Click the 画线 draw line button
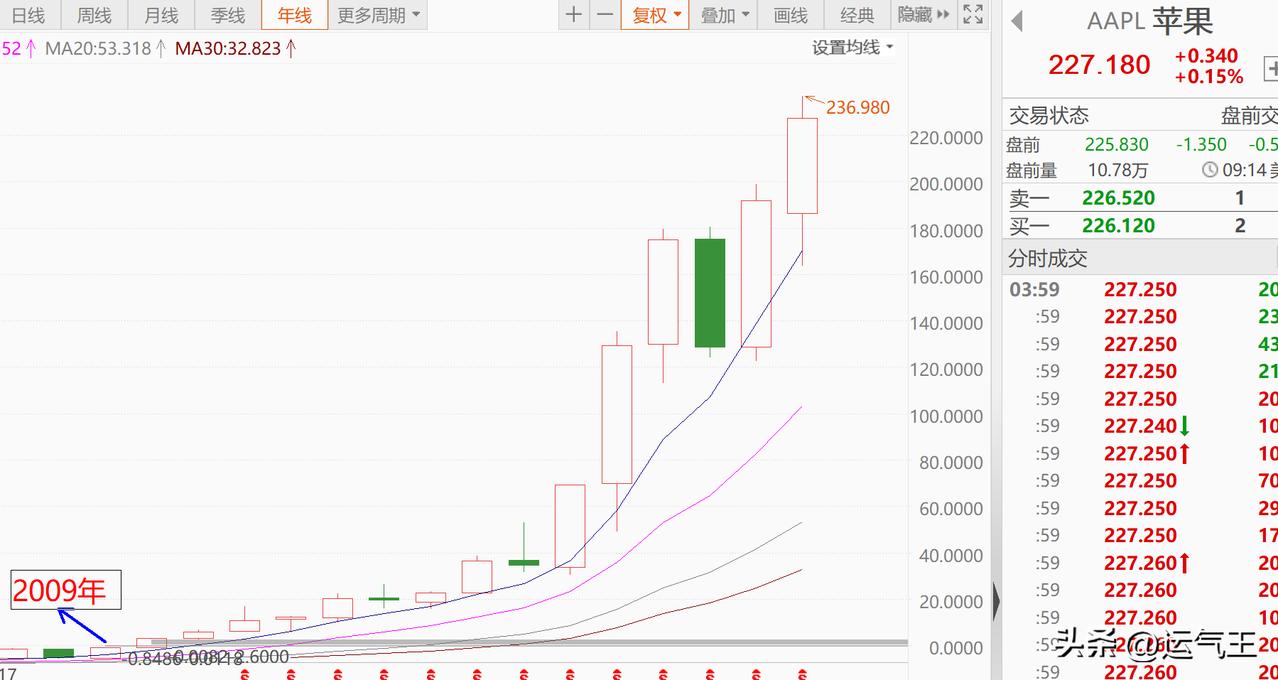 [790, 15]
